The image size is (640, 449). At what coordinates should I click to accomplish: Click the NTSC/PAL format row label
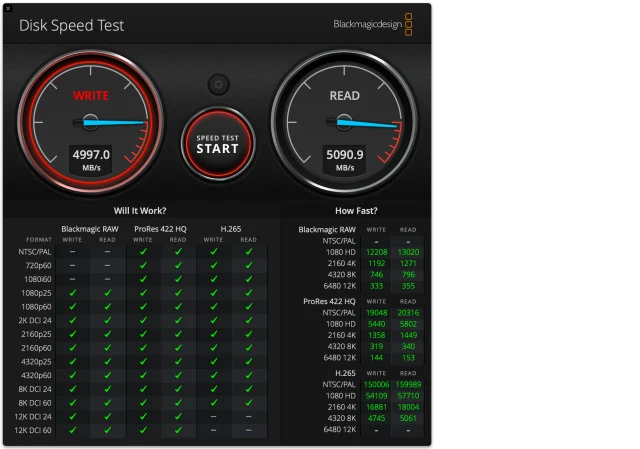coord(35,252)
